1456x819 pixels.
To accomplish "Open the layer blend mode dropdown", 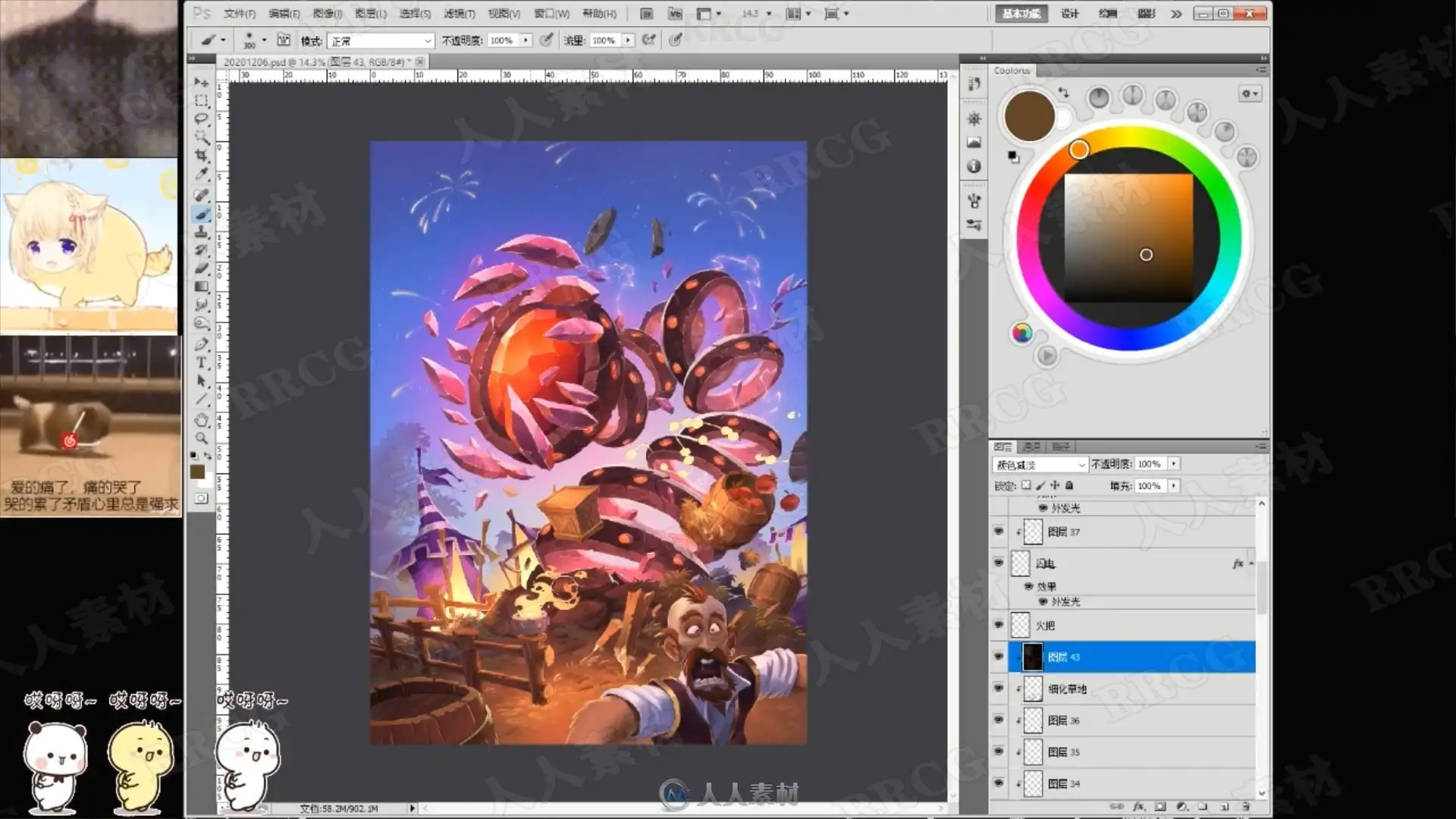I will point(1040,464).
